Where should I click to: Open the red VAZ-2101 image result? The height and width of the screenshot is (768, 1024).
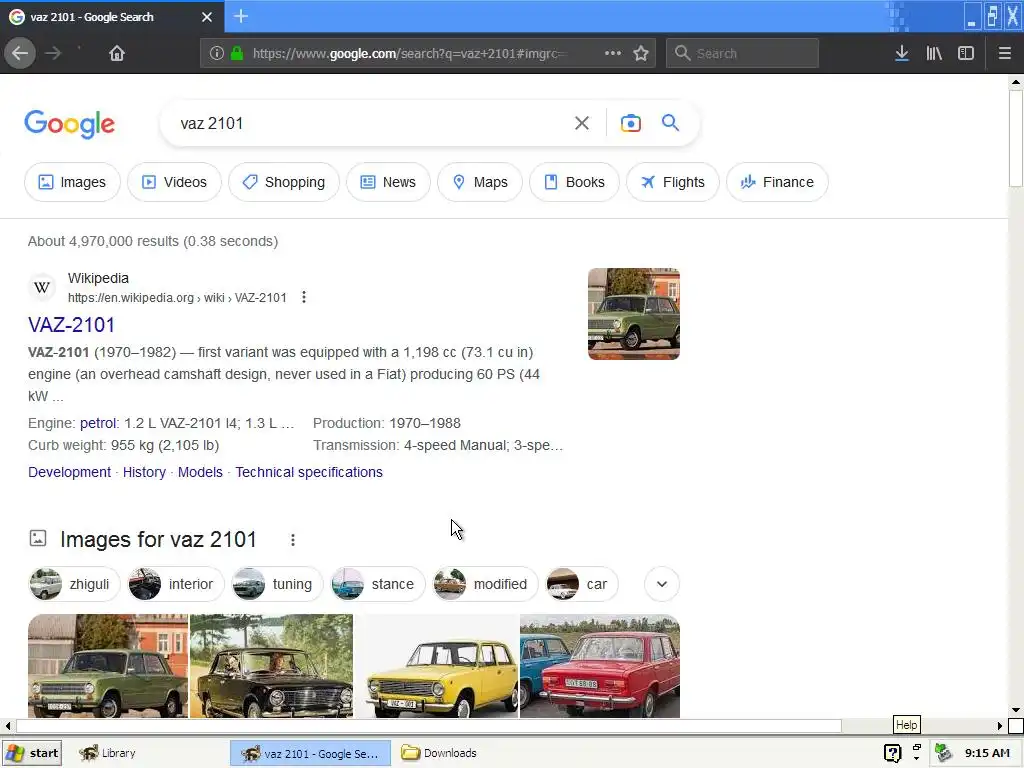click(600, 666)
